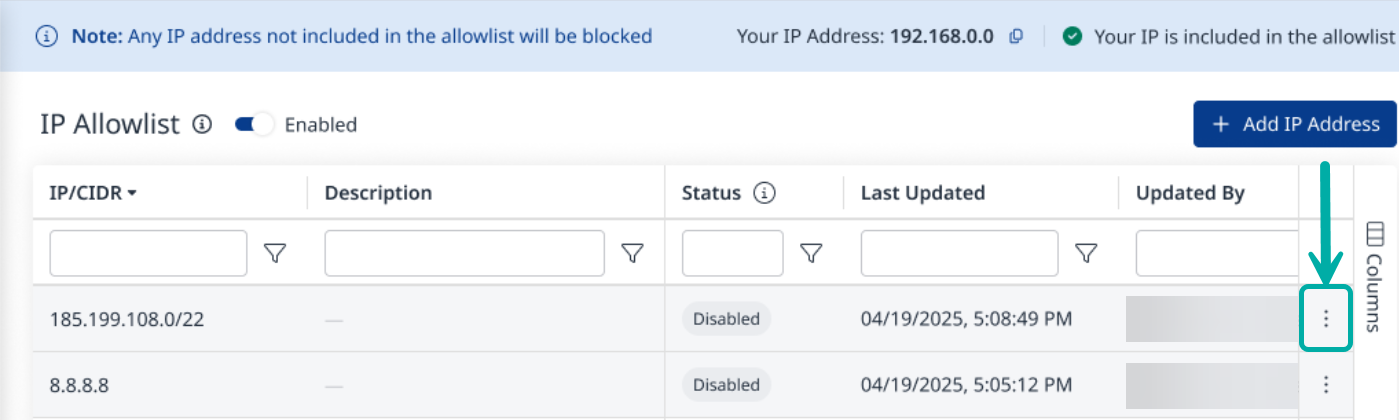Click the Description column header
The image size is (1399, 420).
pyautogui.click(x=378, y=193)
